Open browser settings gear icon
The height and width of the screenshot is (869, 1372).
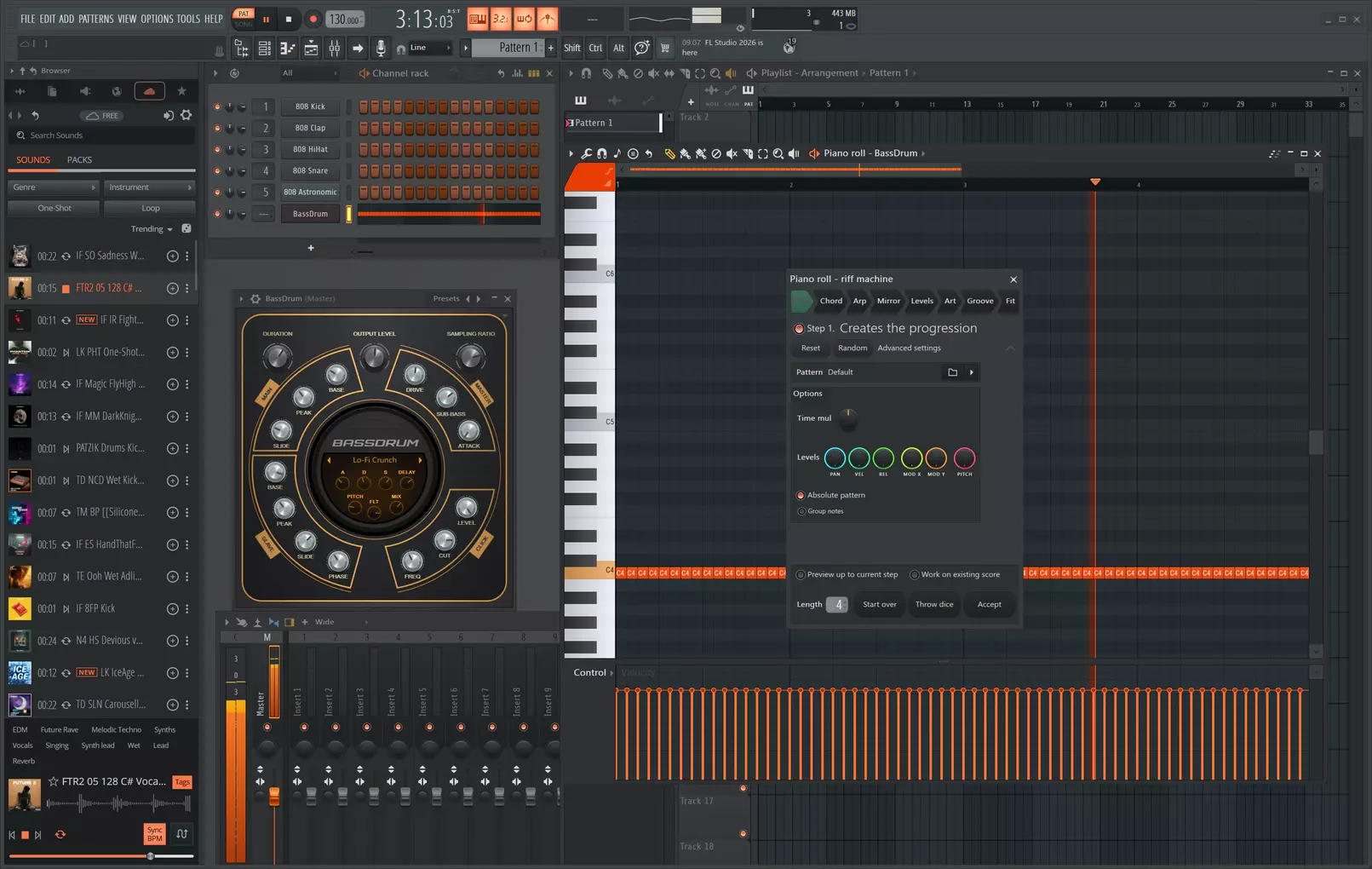point(186,115)
